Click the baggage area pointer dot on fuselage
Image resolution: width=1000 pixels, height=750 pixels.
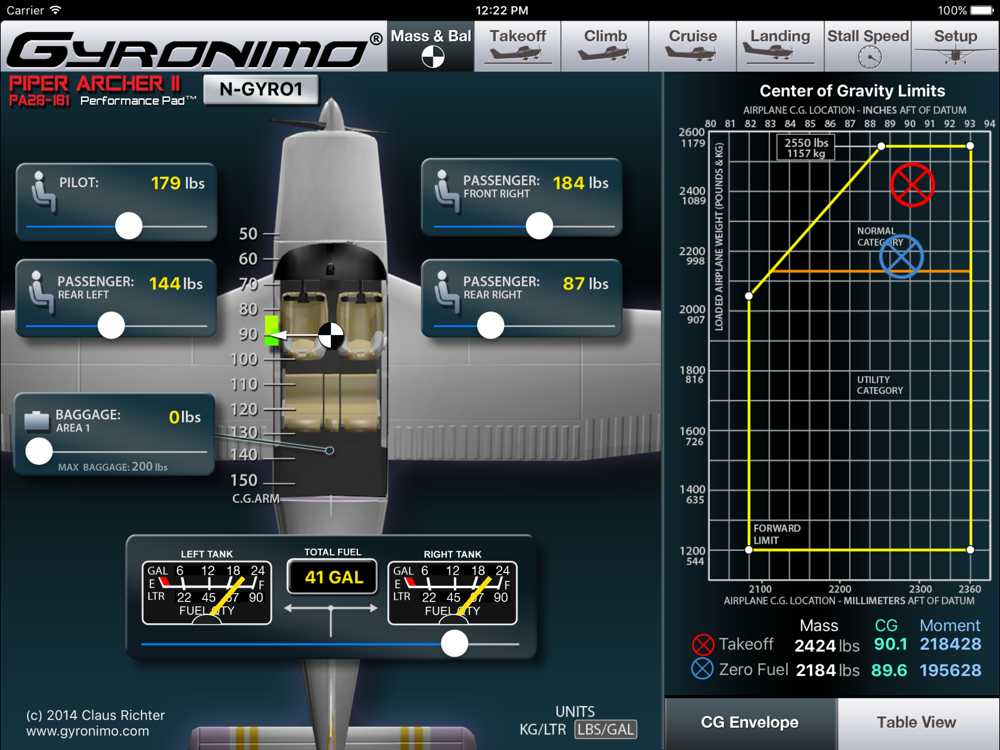point(330,450)
